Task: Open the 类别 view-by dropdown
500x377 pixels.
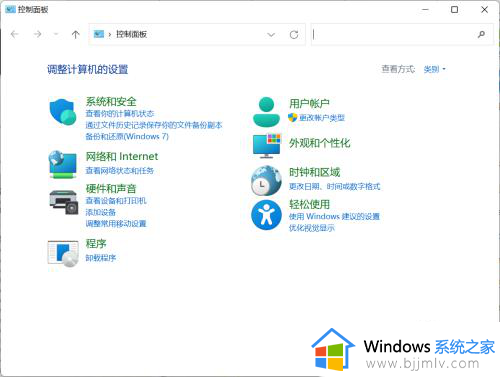Action: click(435, 69)
